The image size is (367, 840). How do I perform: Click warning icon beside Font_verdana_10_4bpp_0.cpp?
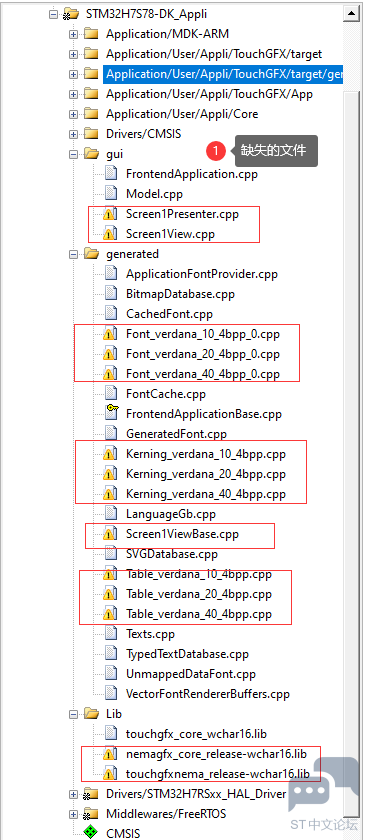point(110,334)
